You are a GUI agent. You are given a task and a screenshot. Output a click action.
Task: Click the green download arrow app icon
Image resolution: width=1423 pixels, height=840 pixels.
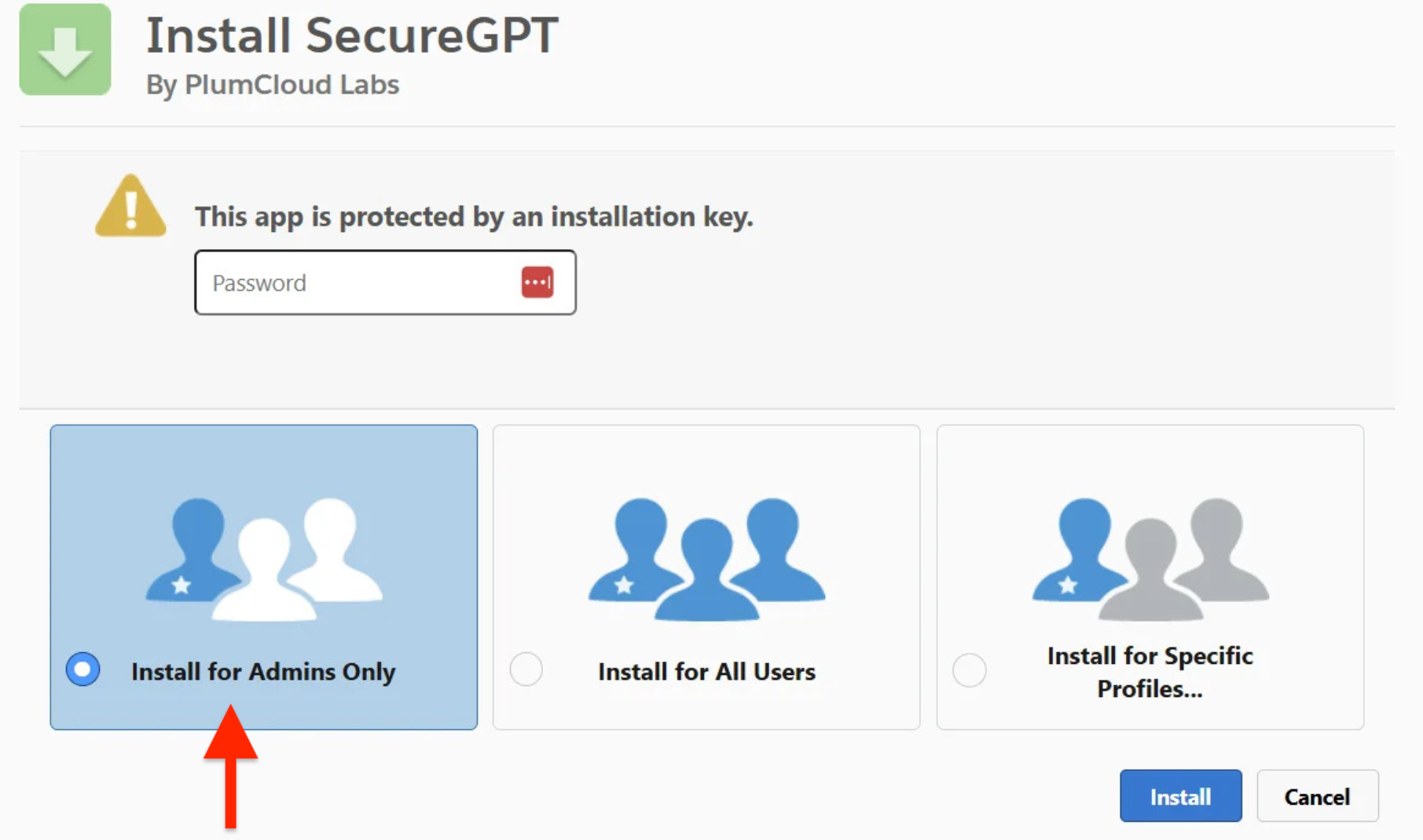[x=65, y=50]
